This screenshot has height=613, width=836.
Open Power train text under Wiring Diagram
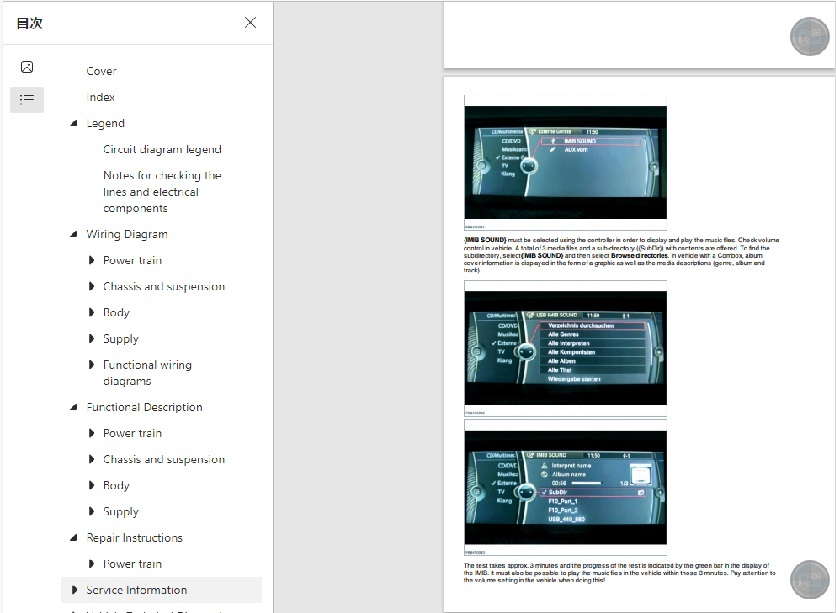coord(133,260)
